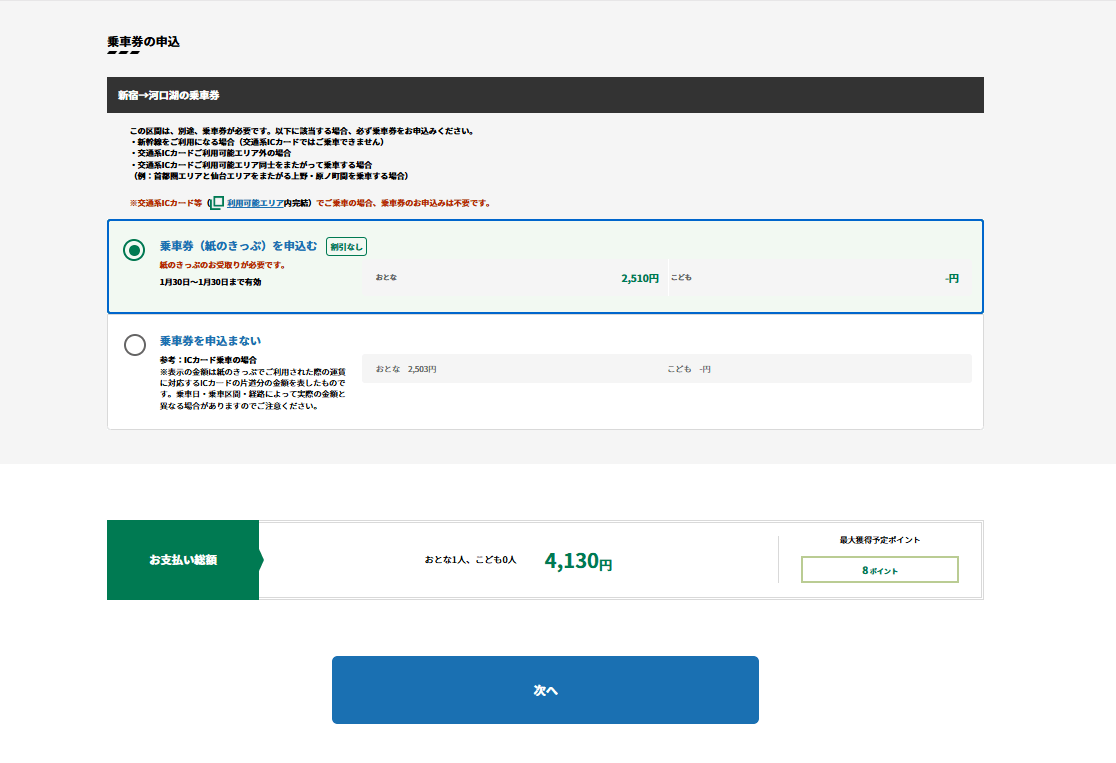Click the 乗車券を申込まない option title

pyautogui.click(x=210, y=341)
